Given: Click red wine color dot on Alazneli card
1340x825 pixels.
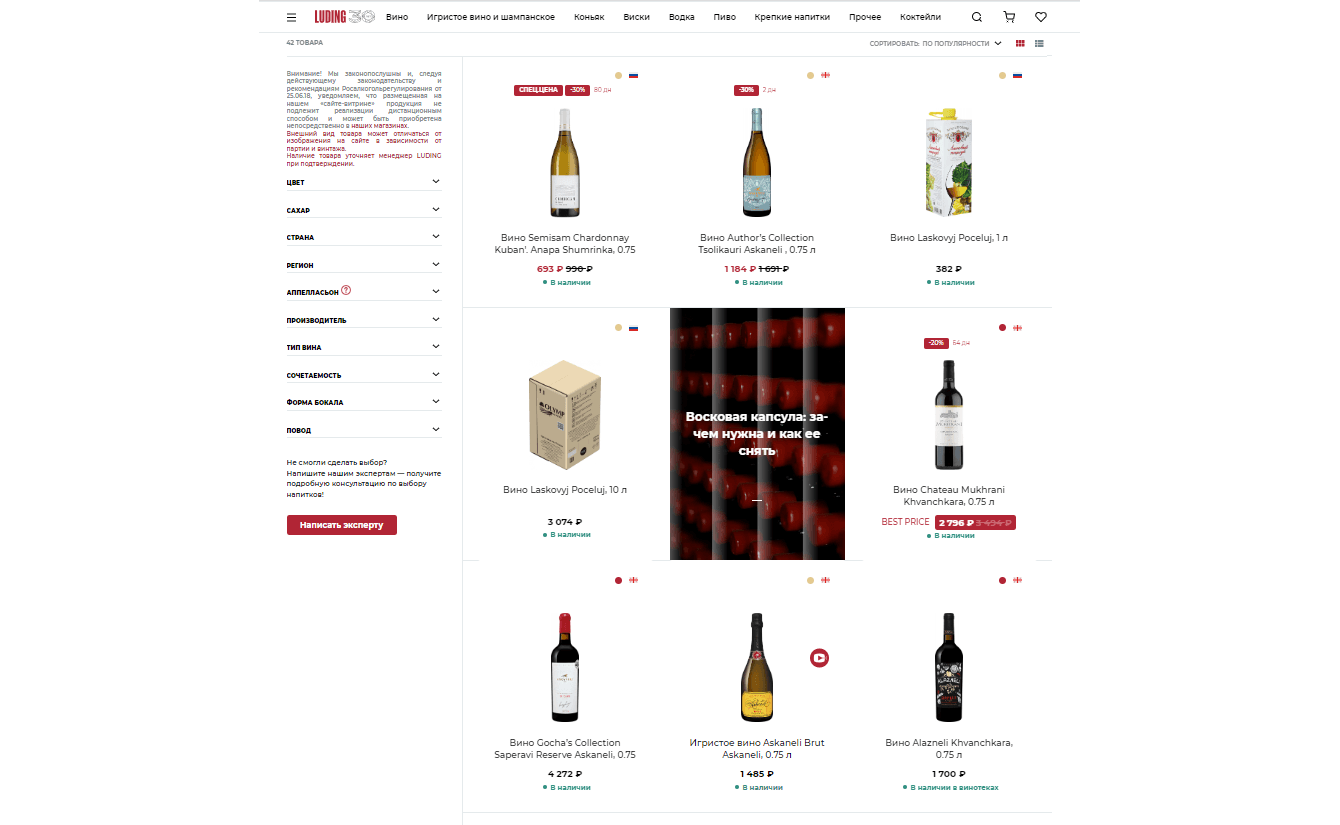Looking at the screenshot, I should point(1002,580).
